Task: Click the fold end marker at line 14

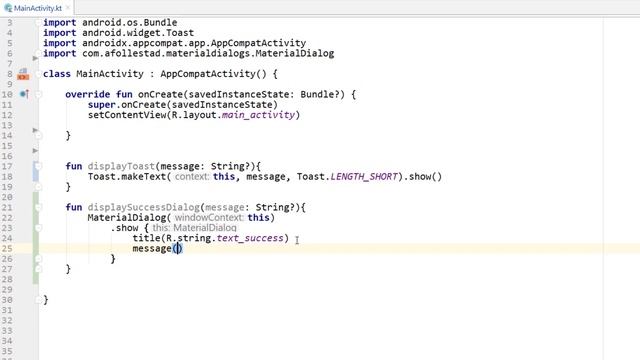Action: [38, 136]
